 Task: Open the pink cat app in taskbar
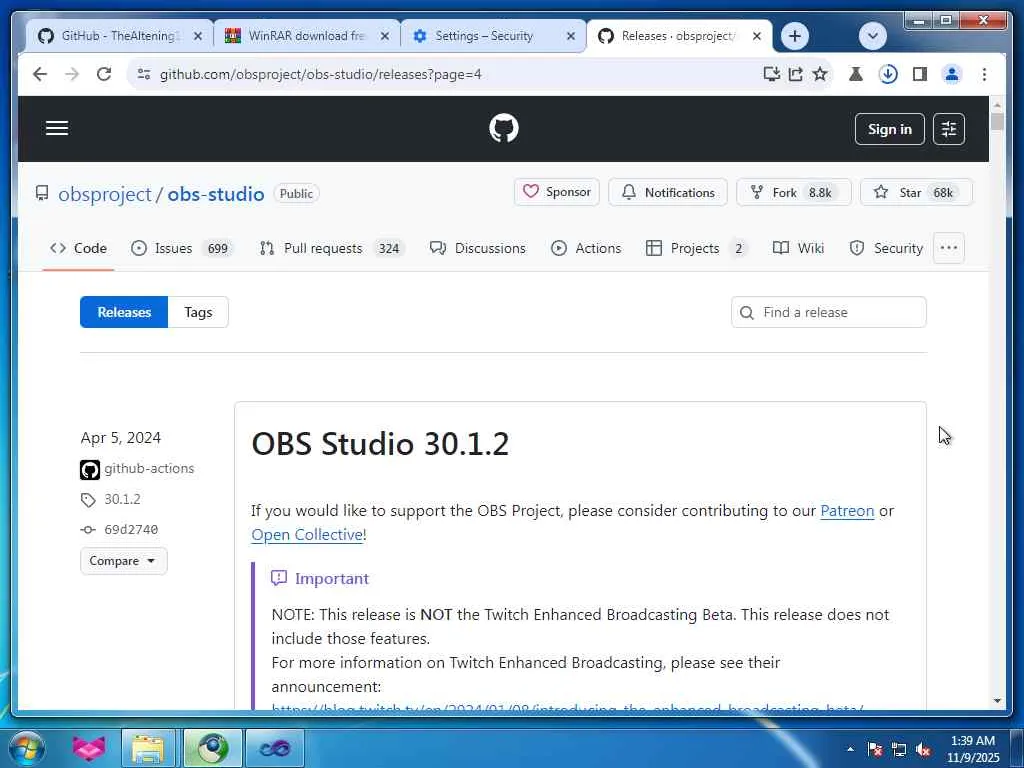[89, 748]
